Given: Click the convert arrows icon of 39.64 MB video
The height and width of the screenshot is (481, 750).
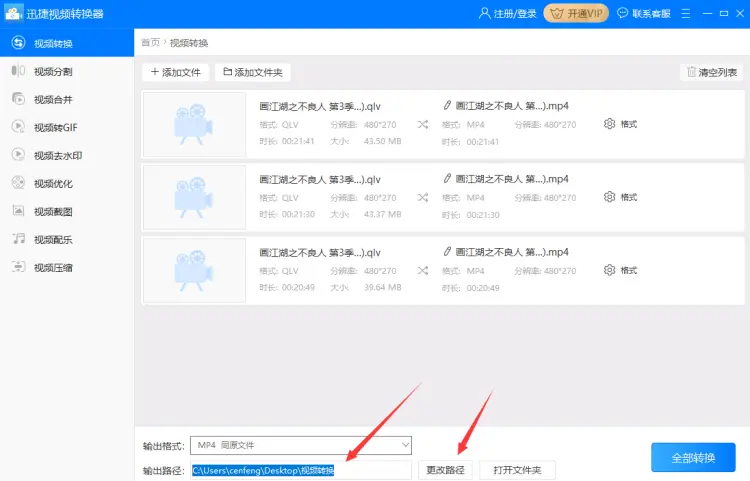Looking at the screenshot, I should 422,271.
